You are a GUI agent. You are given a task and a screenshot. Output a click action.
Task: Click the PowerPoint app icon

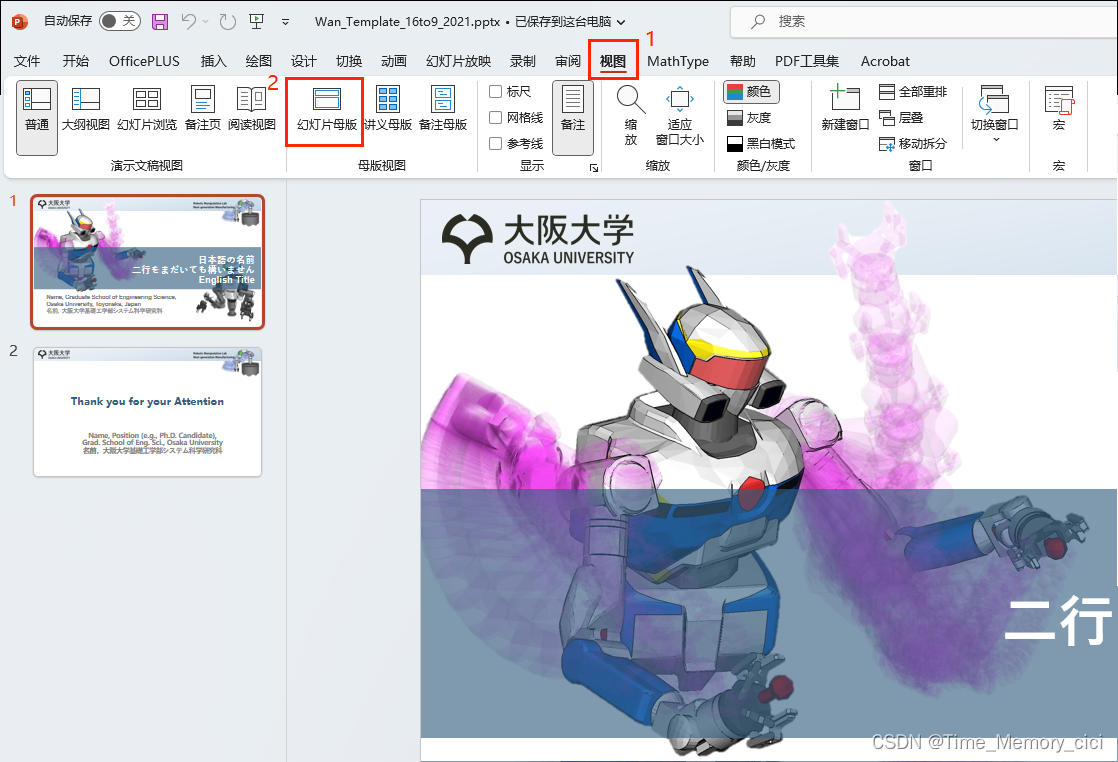[x=19, y=21]
